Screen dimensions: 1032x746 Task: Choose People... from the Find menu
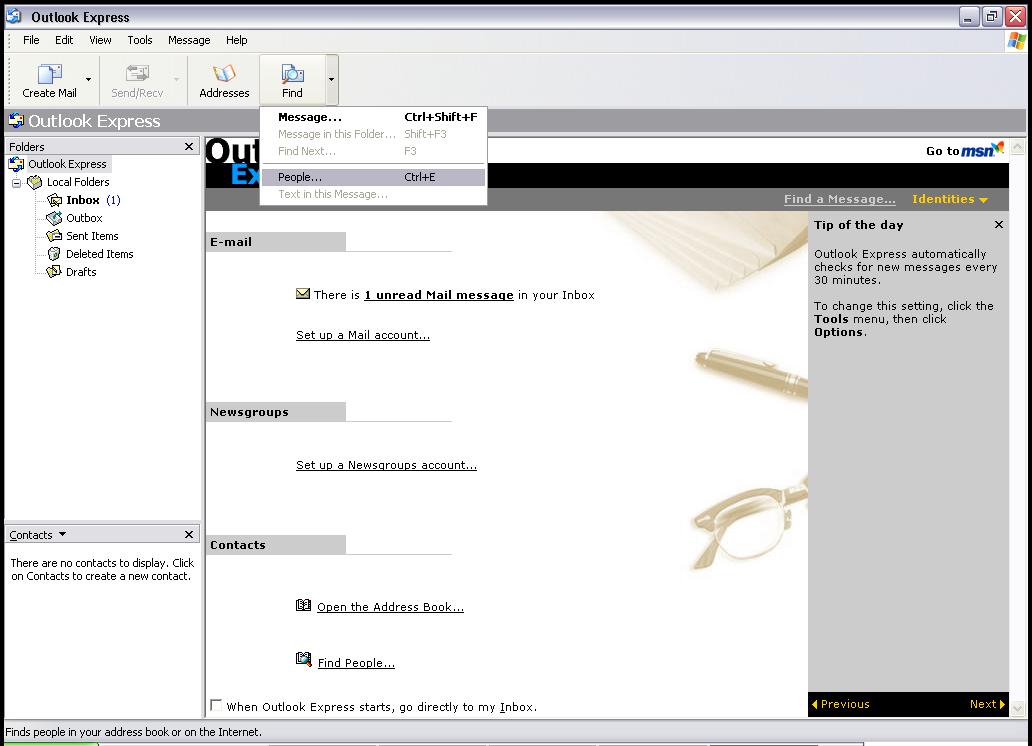coord(373,177)
